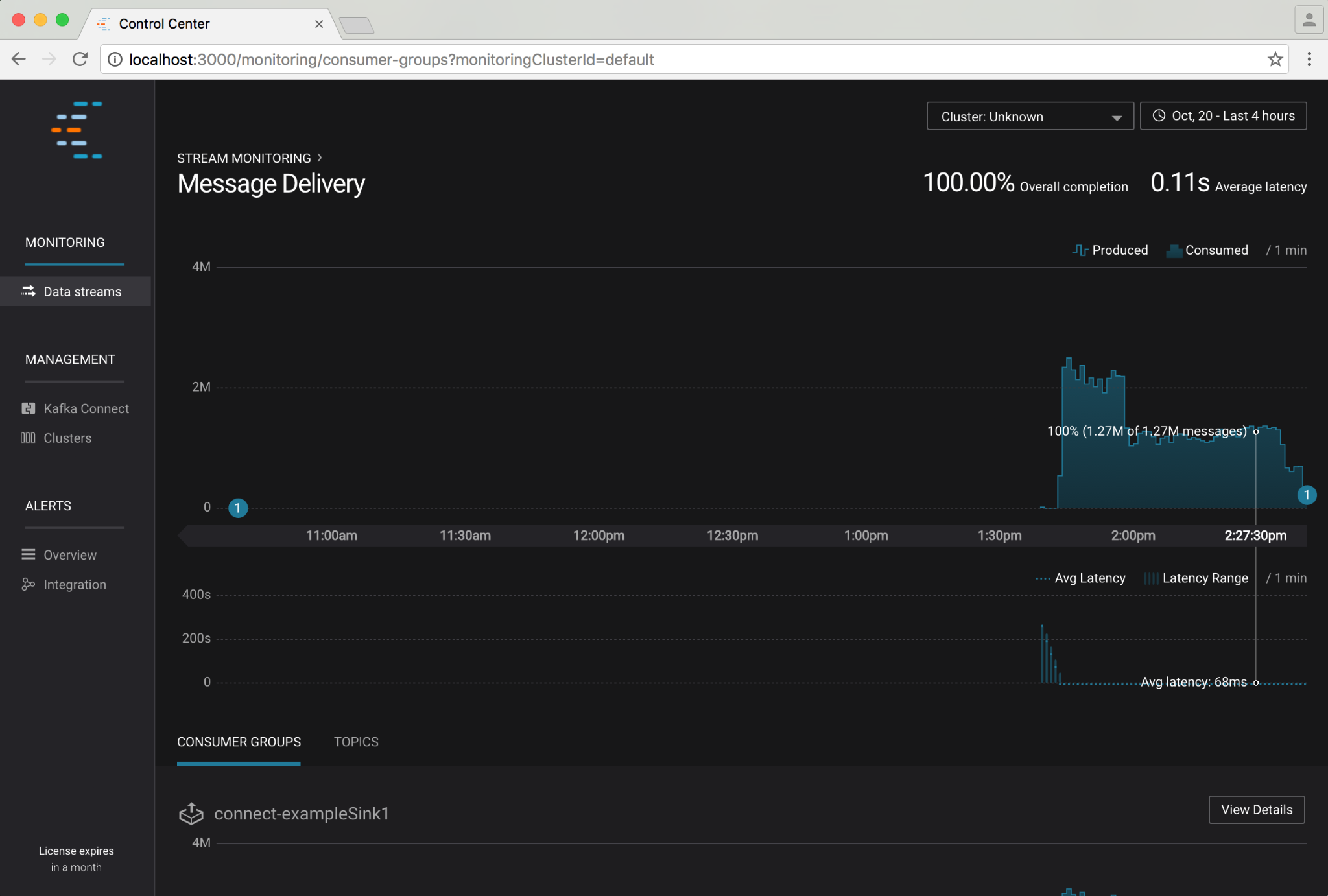Select the Consumer Groups tab
The width and height of the screenshot is (1328, 896).
[239, 742]
